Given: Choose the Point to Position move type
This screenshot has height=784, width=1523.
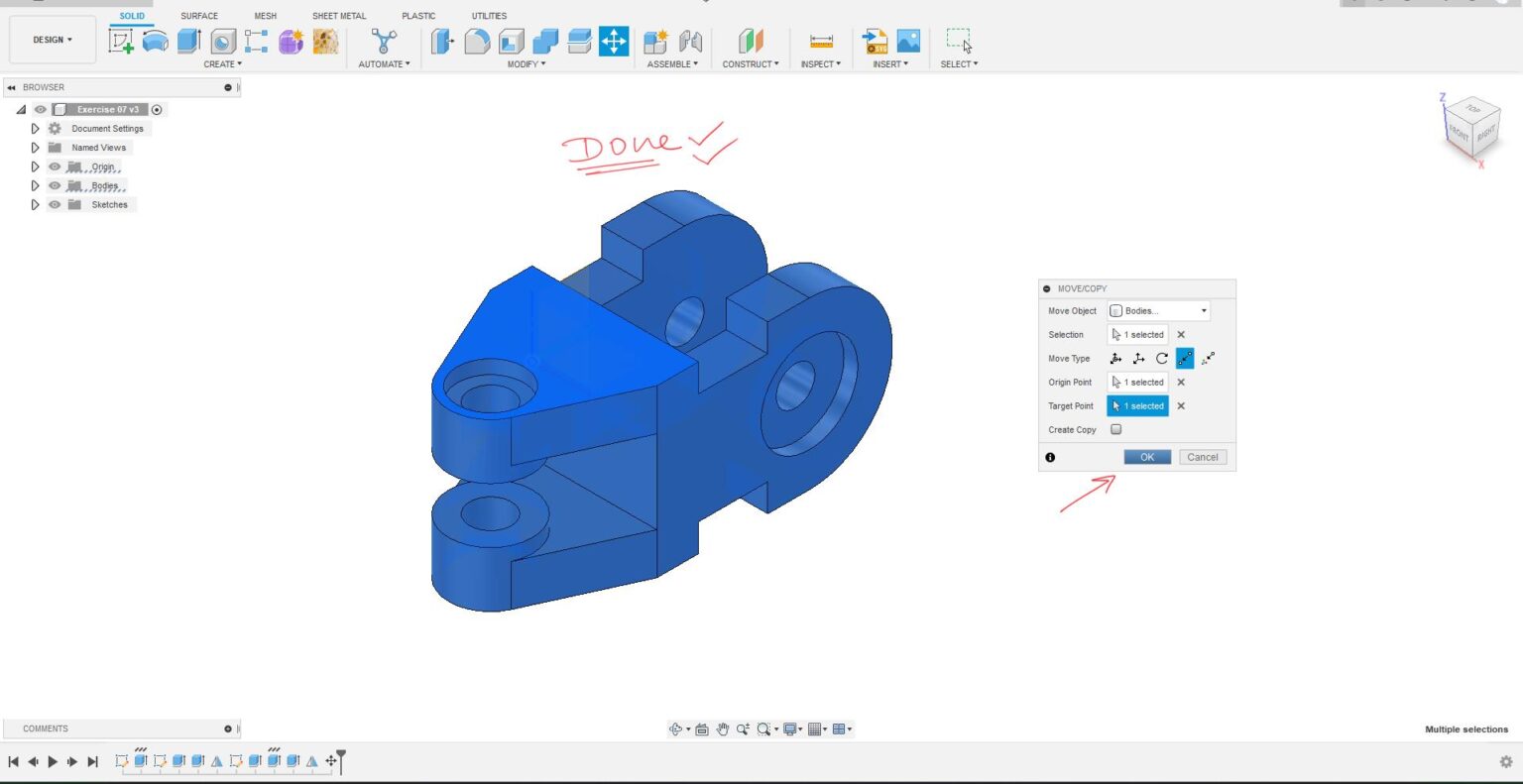Looking at the screenshot, I should coord(1209,358).
